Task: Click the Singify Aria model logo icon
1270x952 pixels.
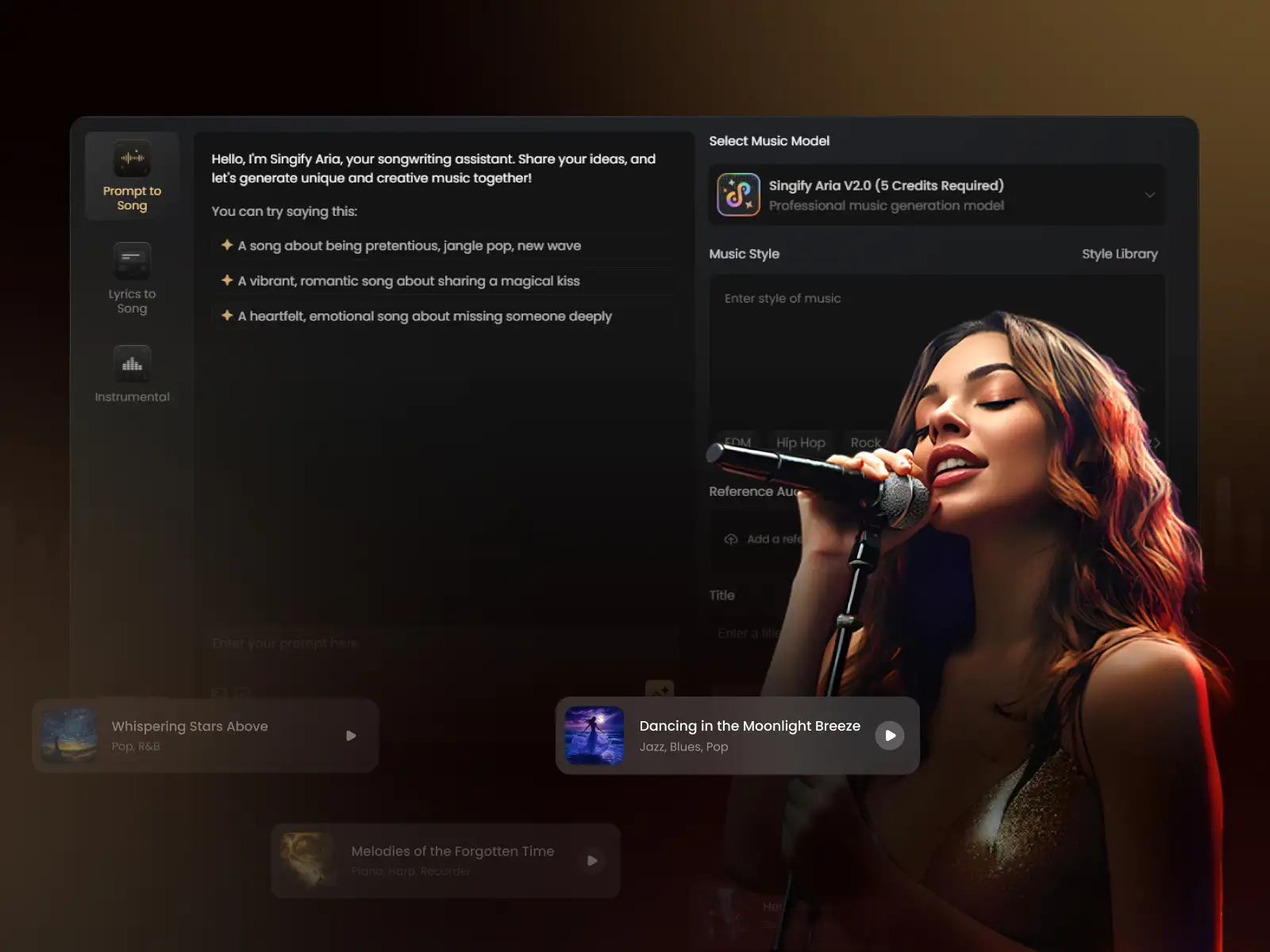Action: (738, 195)
